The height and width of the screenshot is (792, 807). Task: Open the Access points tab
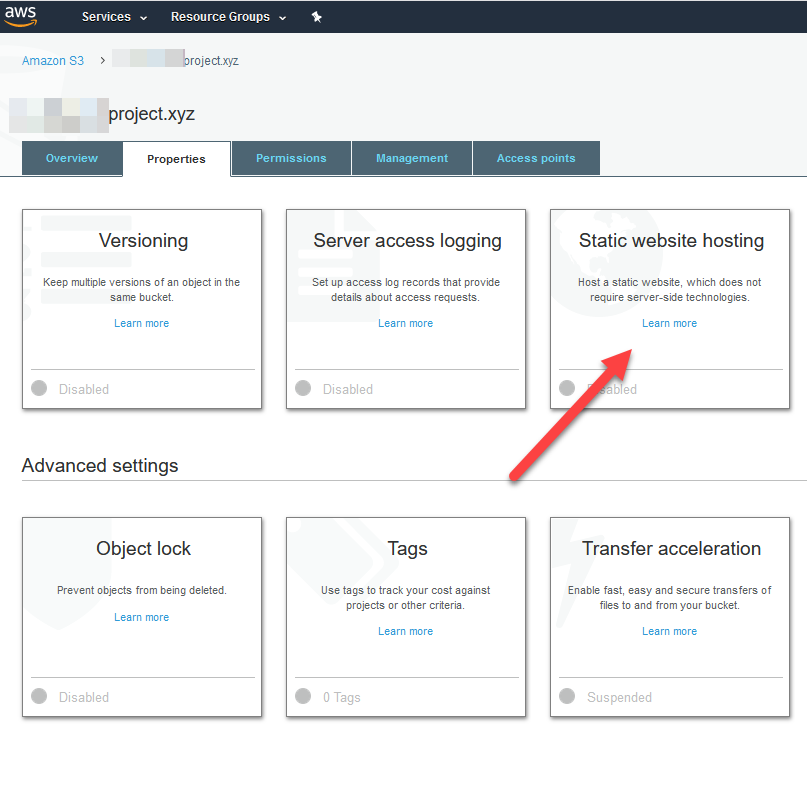[536, 158]
